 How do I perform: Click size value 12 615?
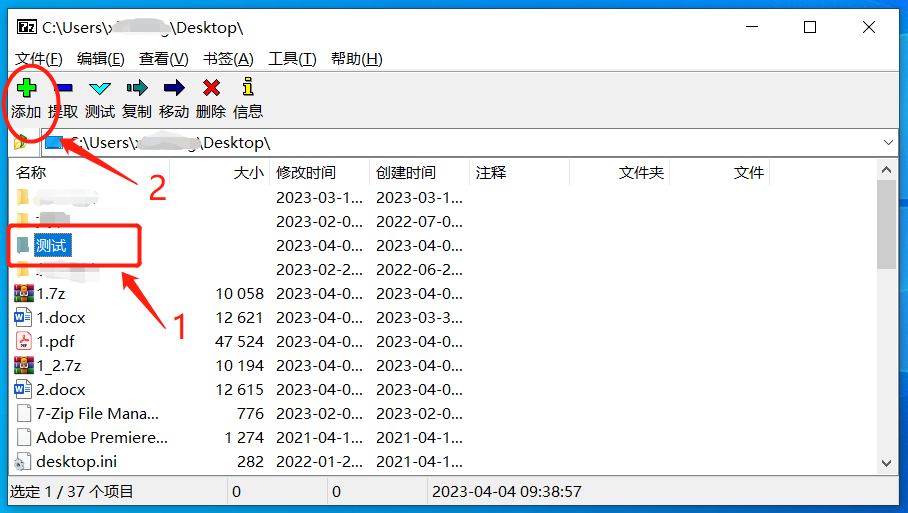pos(240,389)
